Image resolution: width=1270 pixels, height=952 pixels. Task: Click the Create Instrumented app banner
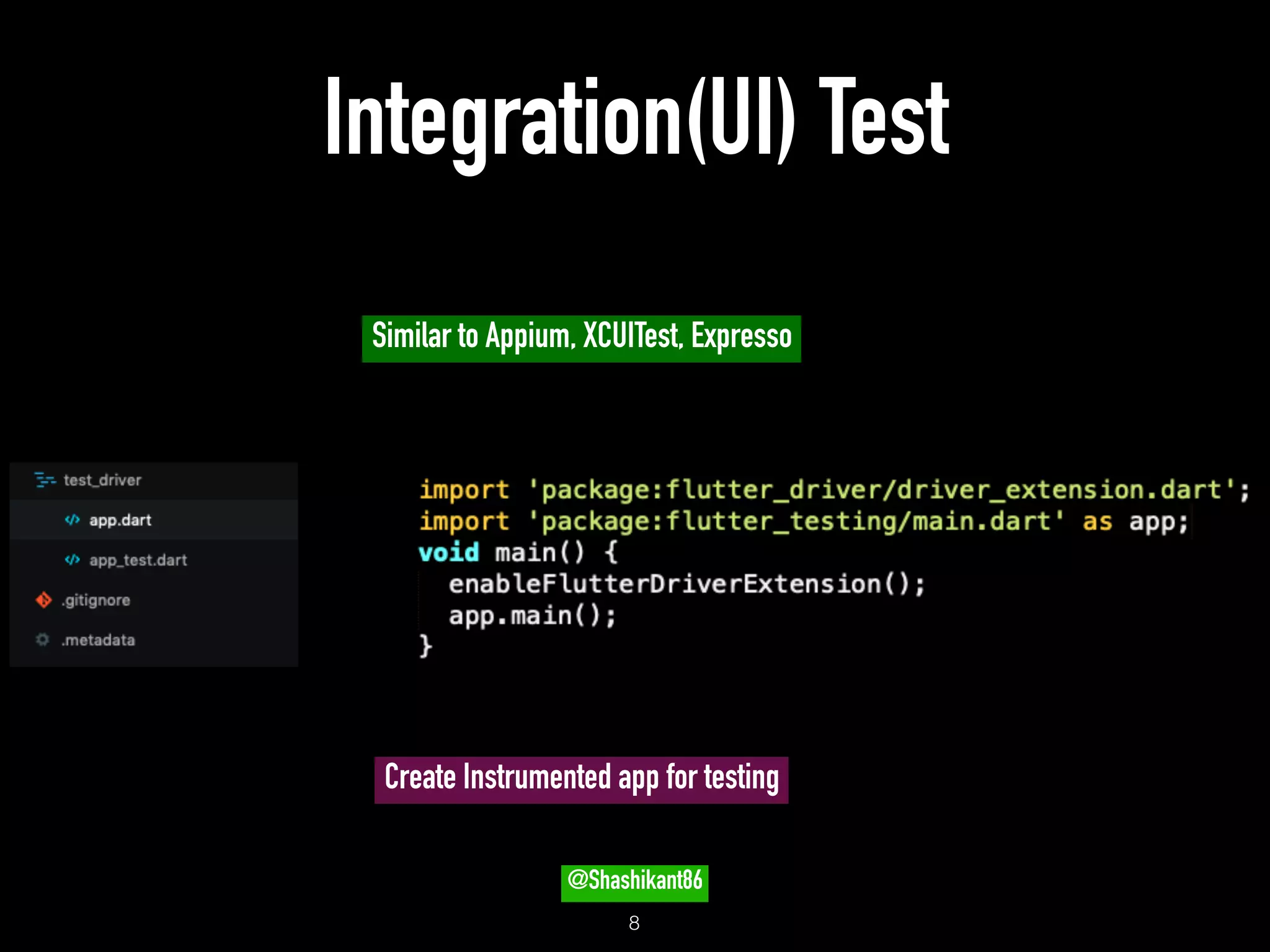tap(581, 779)
